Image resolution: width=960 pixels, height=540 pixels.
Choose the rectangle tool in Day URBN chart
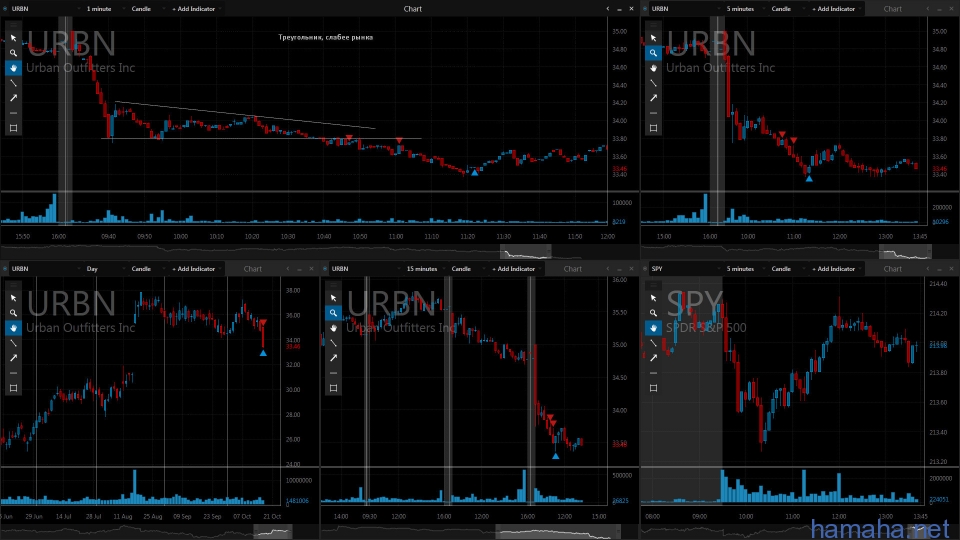(13, 388)
